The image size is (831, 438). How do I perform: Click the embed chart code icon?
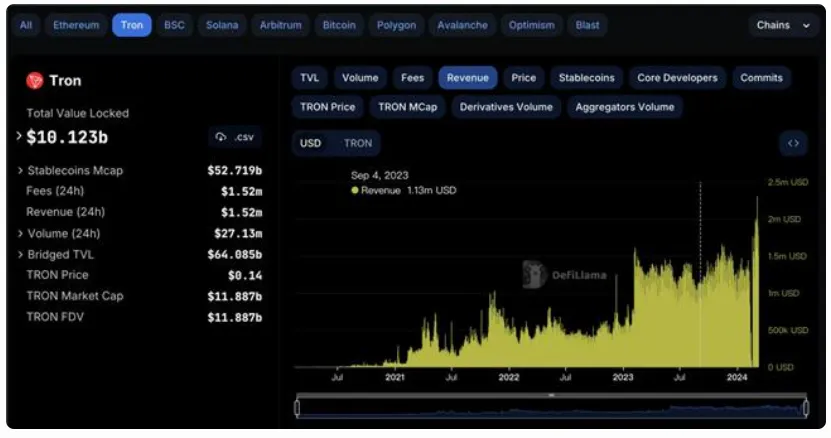(x=793, y=143)
